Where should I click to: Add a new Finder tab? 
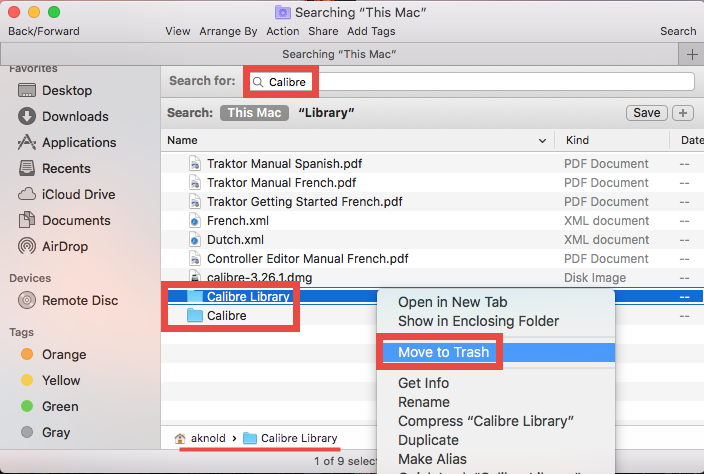(691, 54)
